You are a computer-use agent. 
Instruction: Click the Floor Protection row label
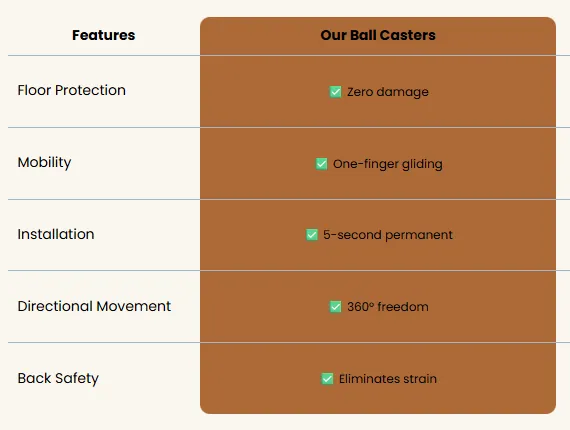coord(72,90)
